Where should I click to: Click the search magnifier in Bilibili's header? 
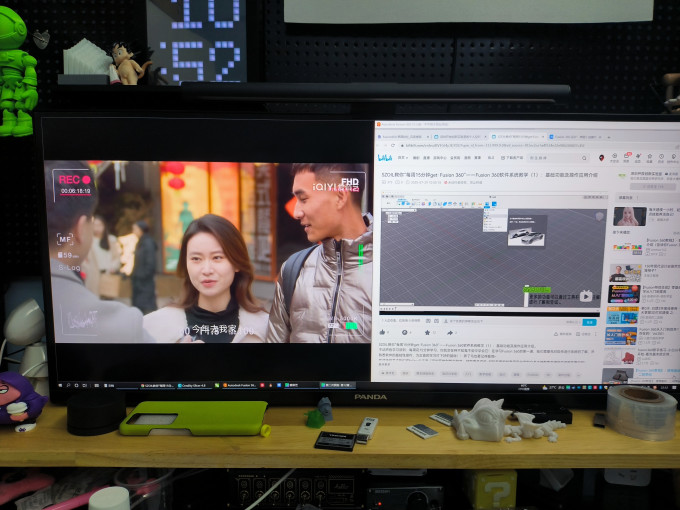[x=584, y=158]
